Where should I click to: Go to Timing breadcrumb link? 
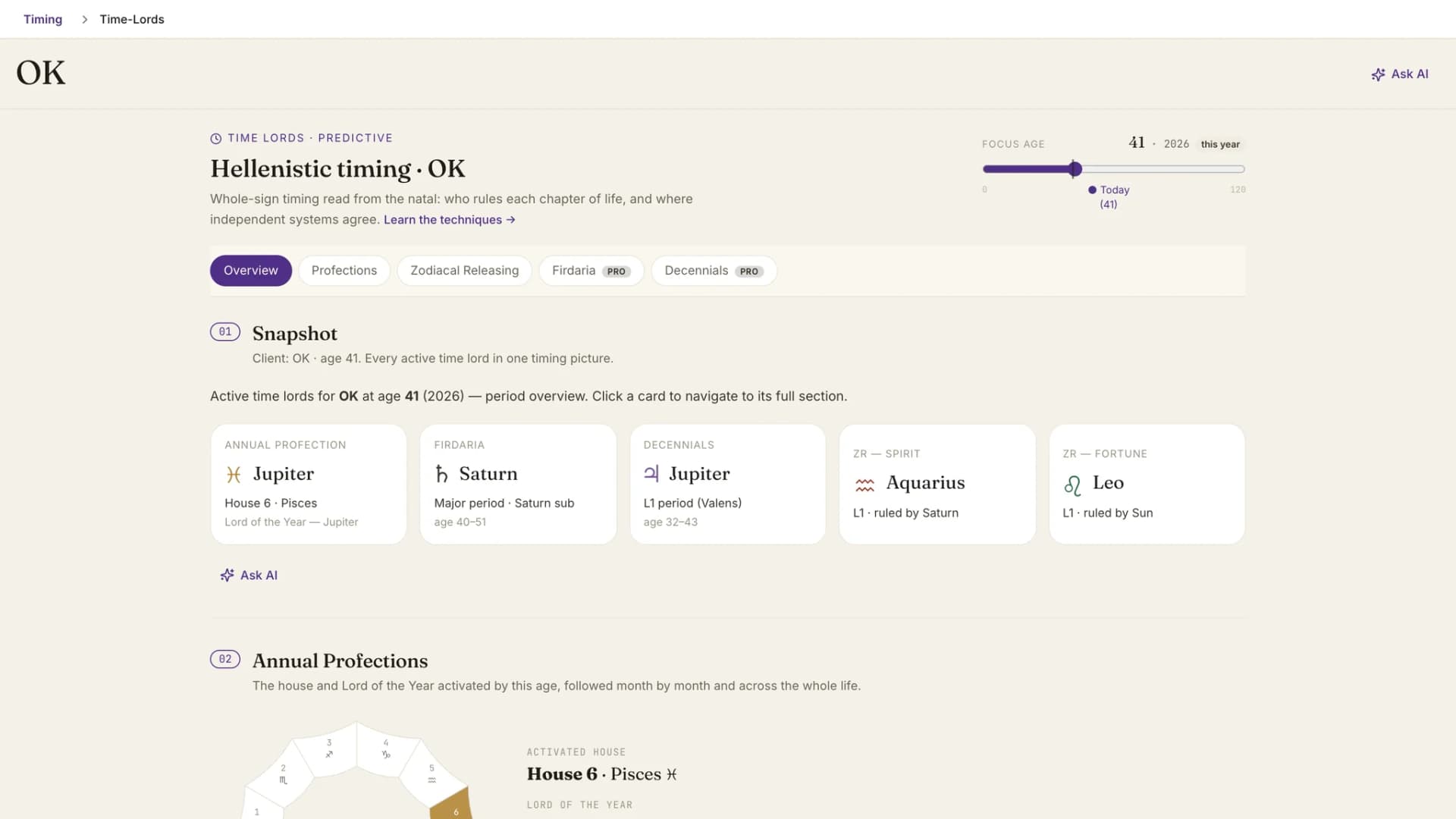coord(42,20)
